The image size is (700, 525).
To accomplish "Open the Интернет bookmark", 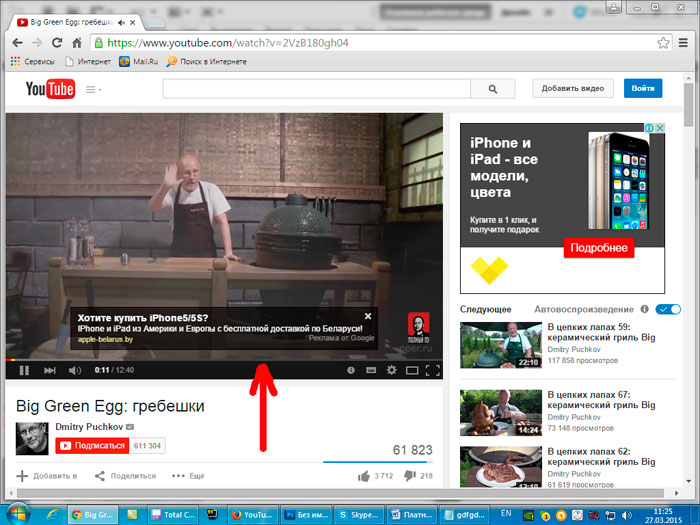I will (x=88, y=62).
